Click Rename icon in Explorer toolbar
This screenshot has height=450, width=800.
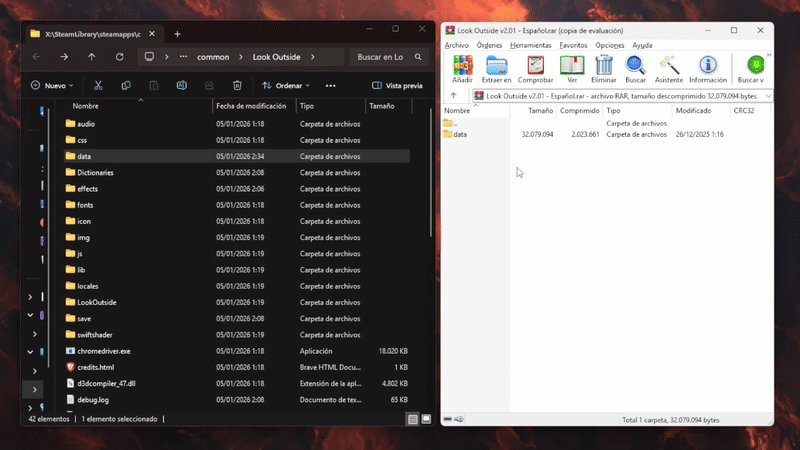point(182,86)
